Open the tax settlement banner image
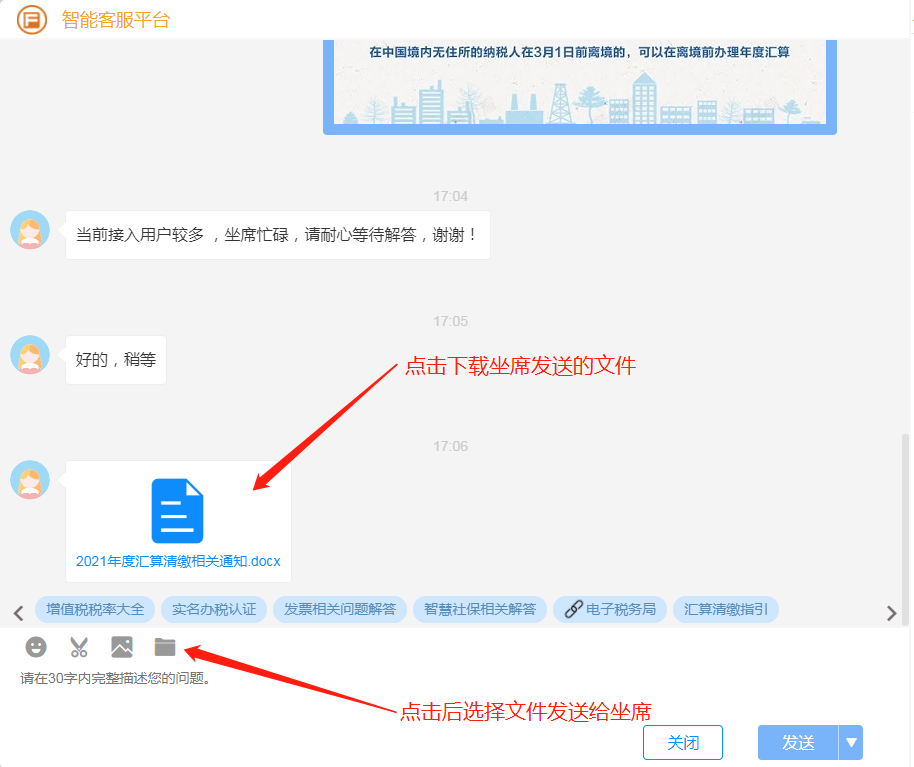Viewport: 914px width, 767px height. (580, 87)
